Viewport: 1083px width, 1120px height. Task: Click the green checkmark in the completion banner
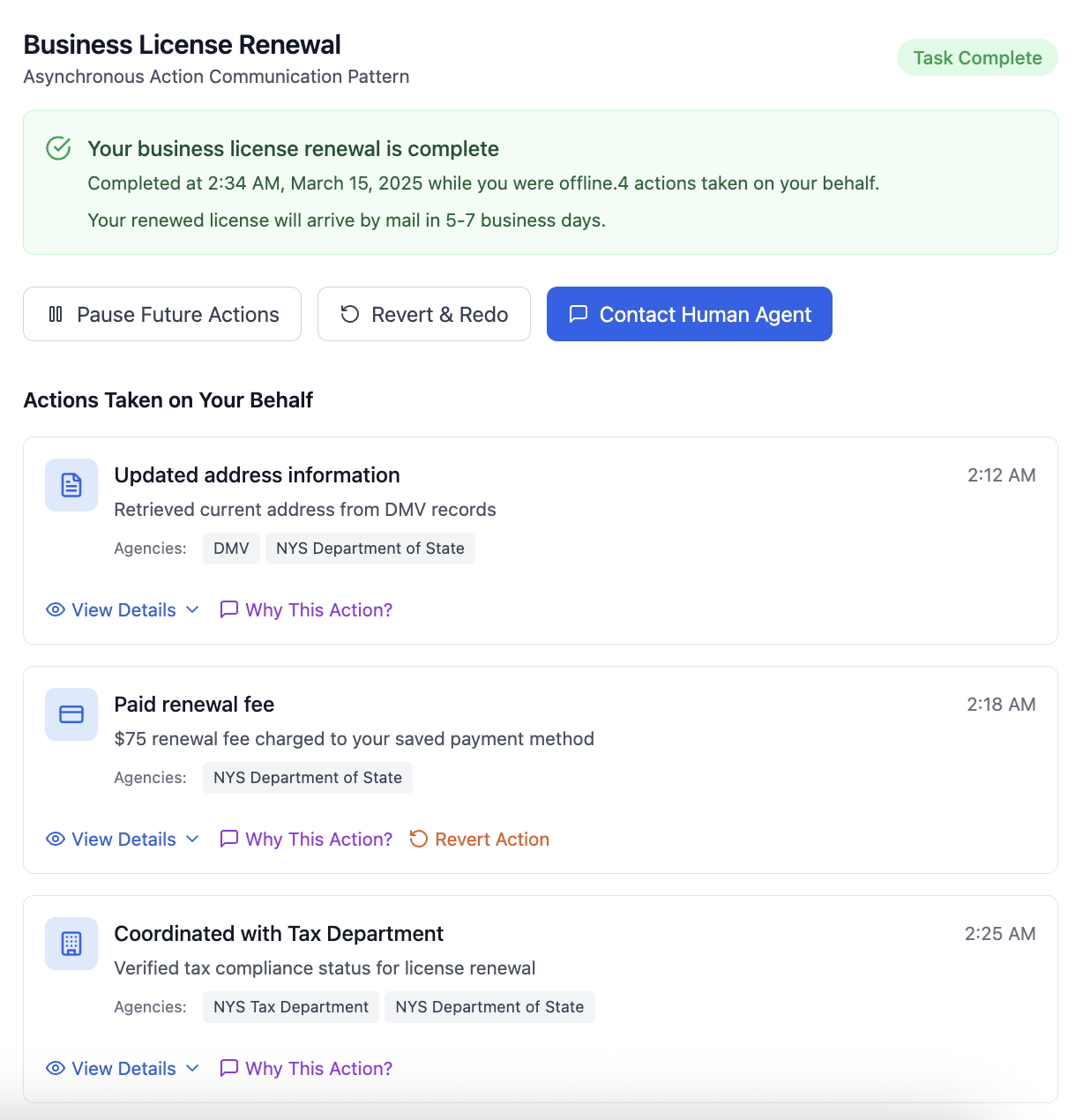(x=57, y=148)
